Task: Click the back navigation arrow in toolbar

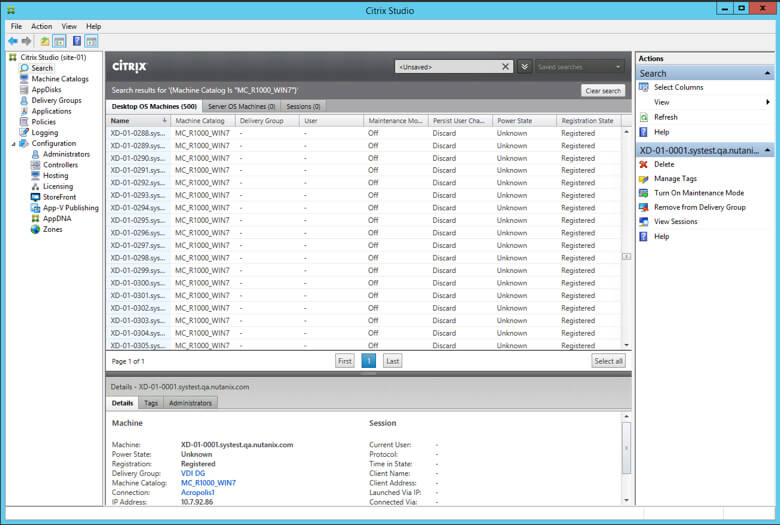Action: [x=12, y=41]
